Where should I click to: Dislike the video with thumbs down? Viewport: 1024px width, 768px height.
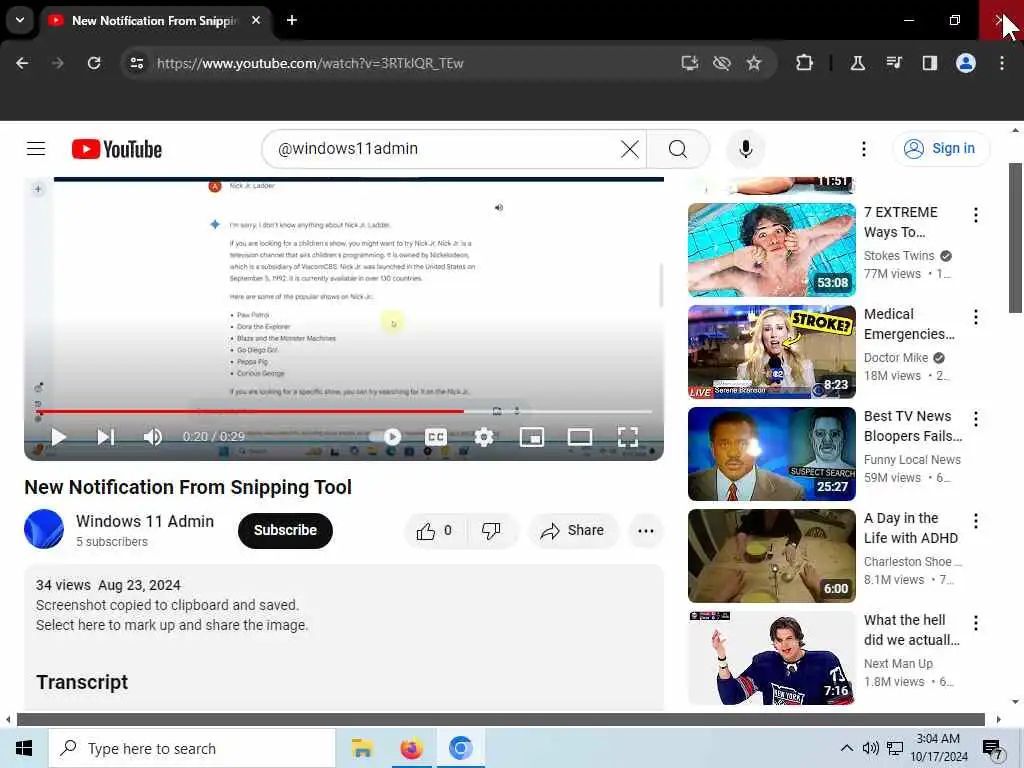[x=491, y=530]
